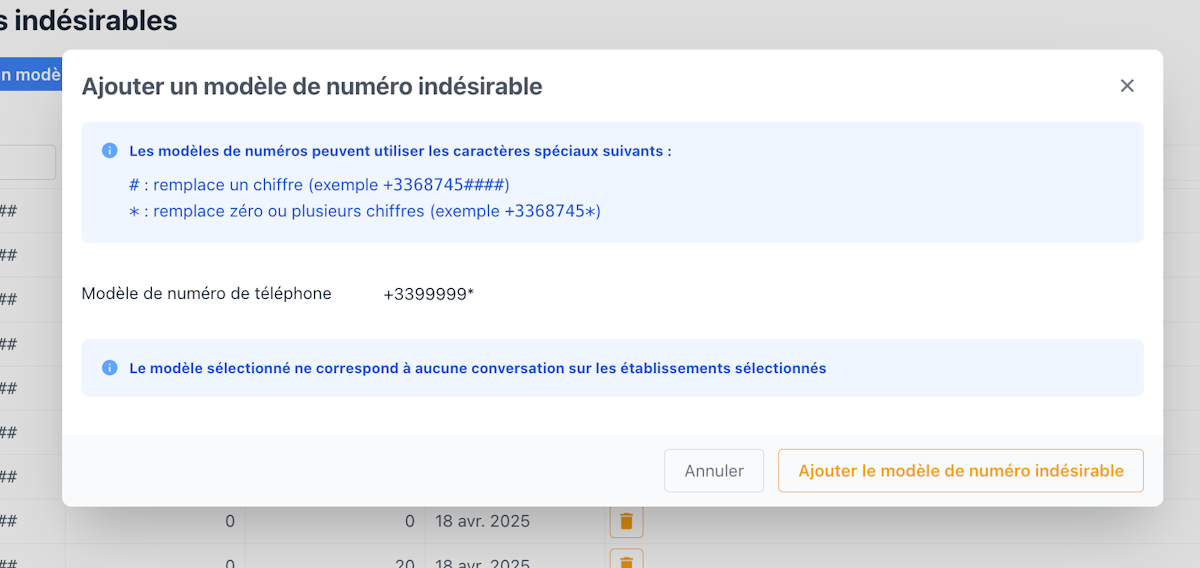Click the trash icon in the row showing 20

pos(626,560)
